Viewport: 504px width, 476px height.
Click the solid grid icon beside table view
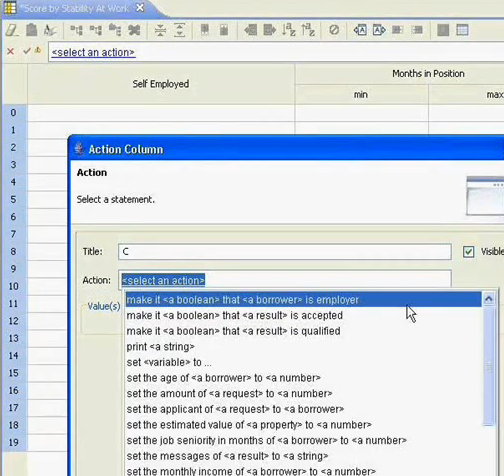(x=443, y=30)
